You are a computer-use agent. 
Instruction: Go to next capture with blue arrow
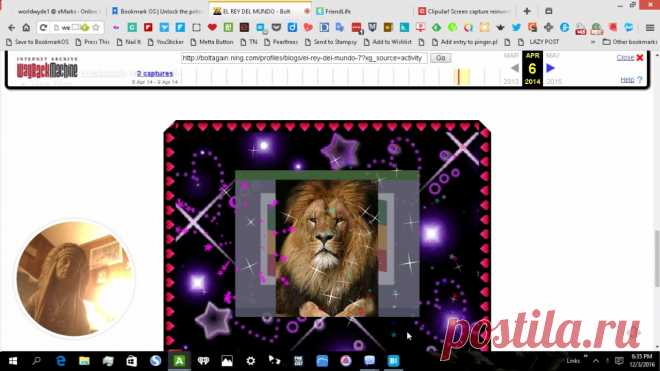(x=550, y=68)
